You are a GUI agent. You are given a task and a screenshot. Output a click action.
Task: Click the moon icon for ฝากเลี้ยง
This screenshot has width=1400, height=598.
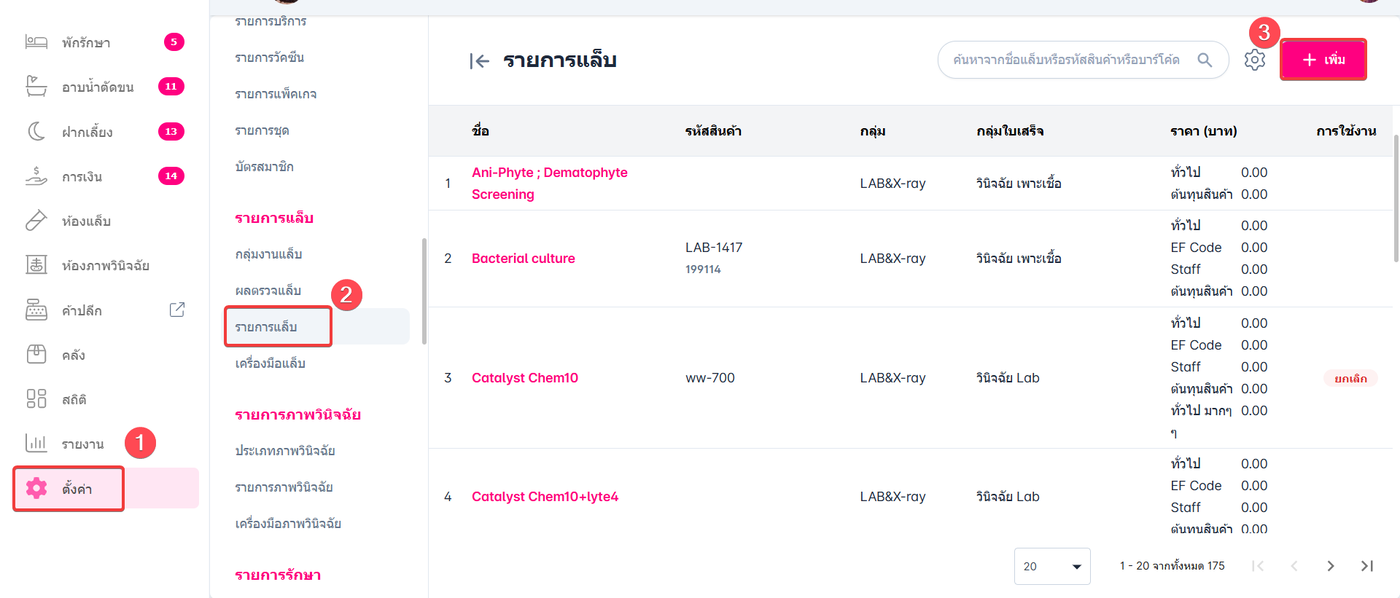(36, 131)
